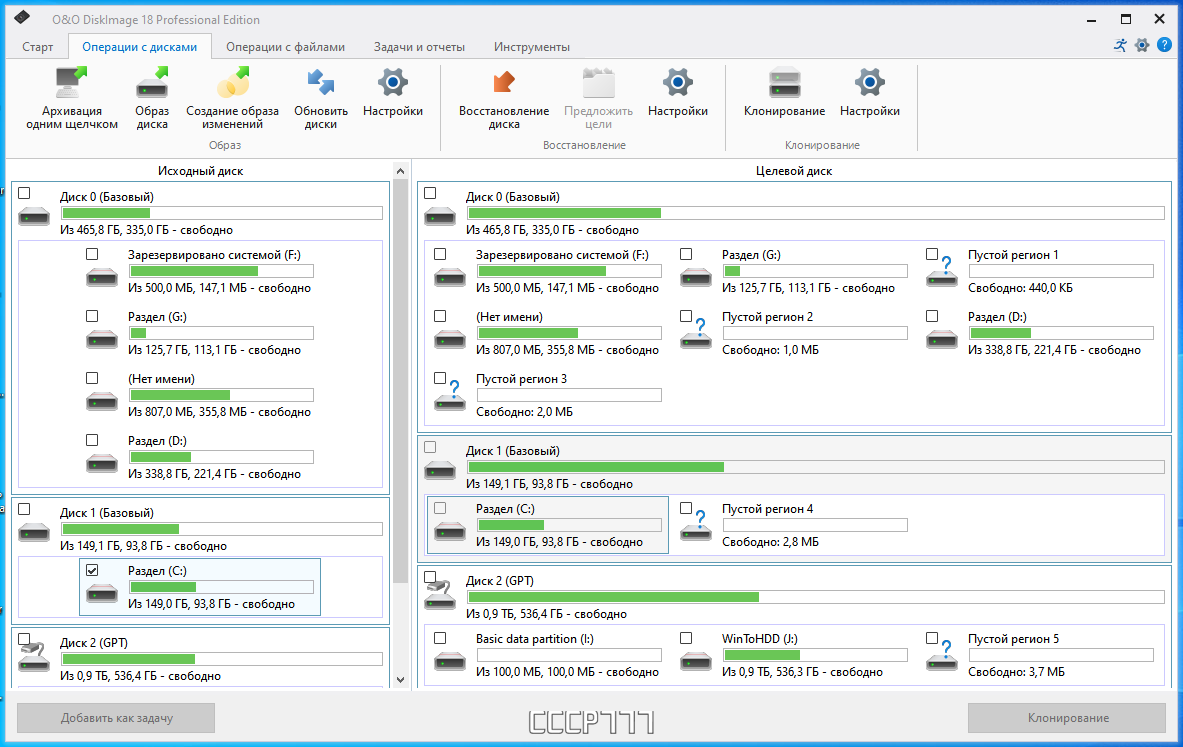Open the program options gear icon
Screen dimensions: 1183x747
pos(1142,45)
